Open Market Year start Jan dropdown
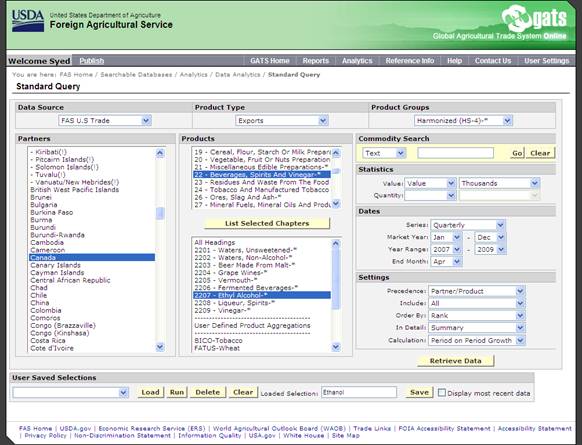Viewport: 582px width, 445px height. coord(446,237)
